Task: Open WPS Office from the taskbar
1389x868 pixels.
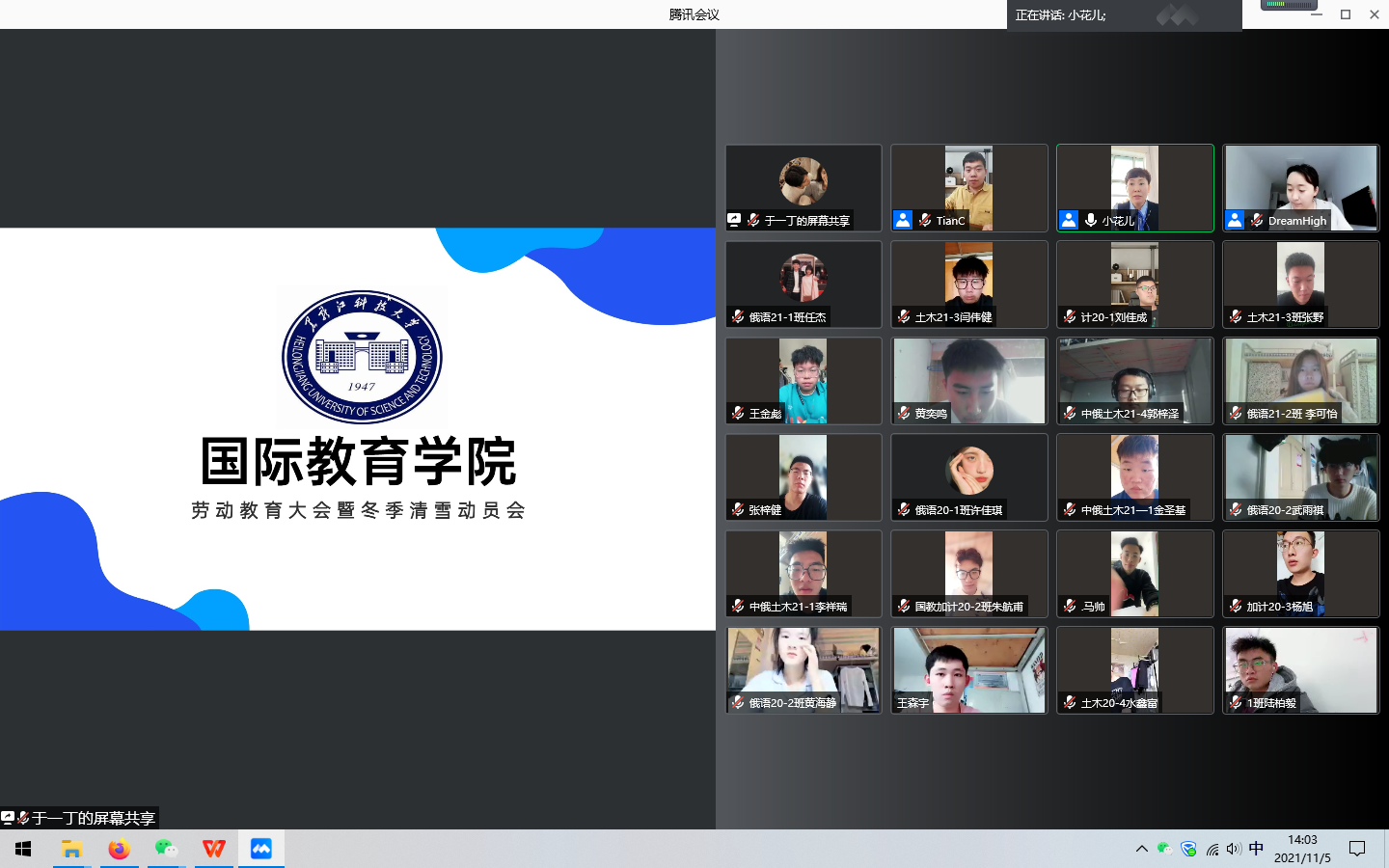Action: tap(213, 849)
